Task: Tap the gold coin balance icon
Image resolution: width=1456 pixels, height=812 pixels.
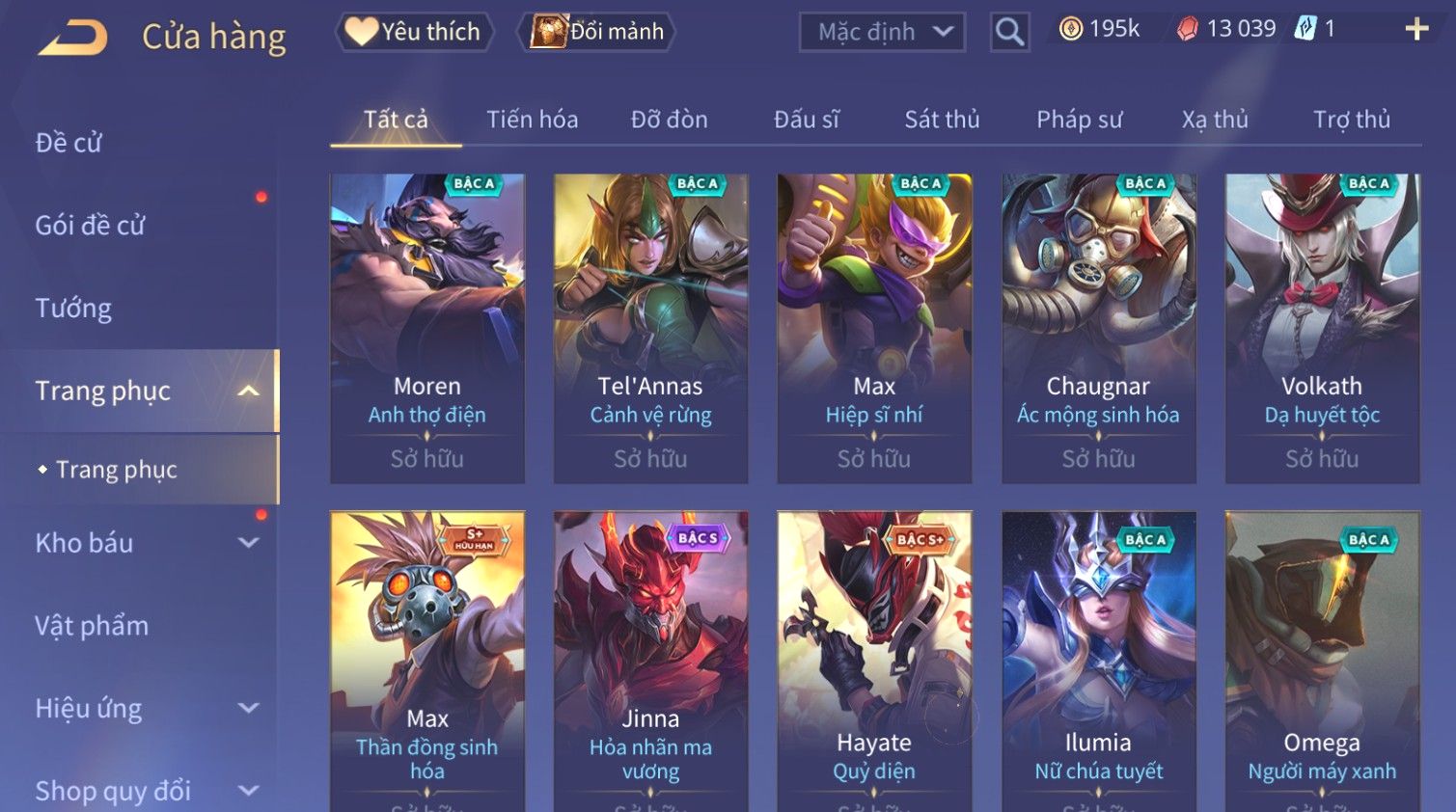Action: pos(1070,29)
